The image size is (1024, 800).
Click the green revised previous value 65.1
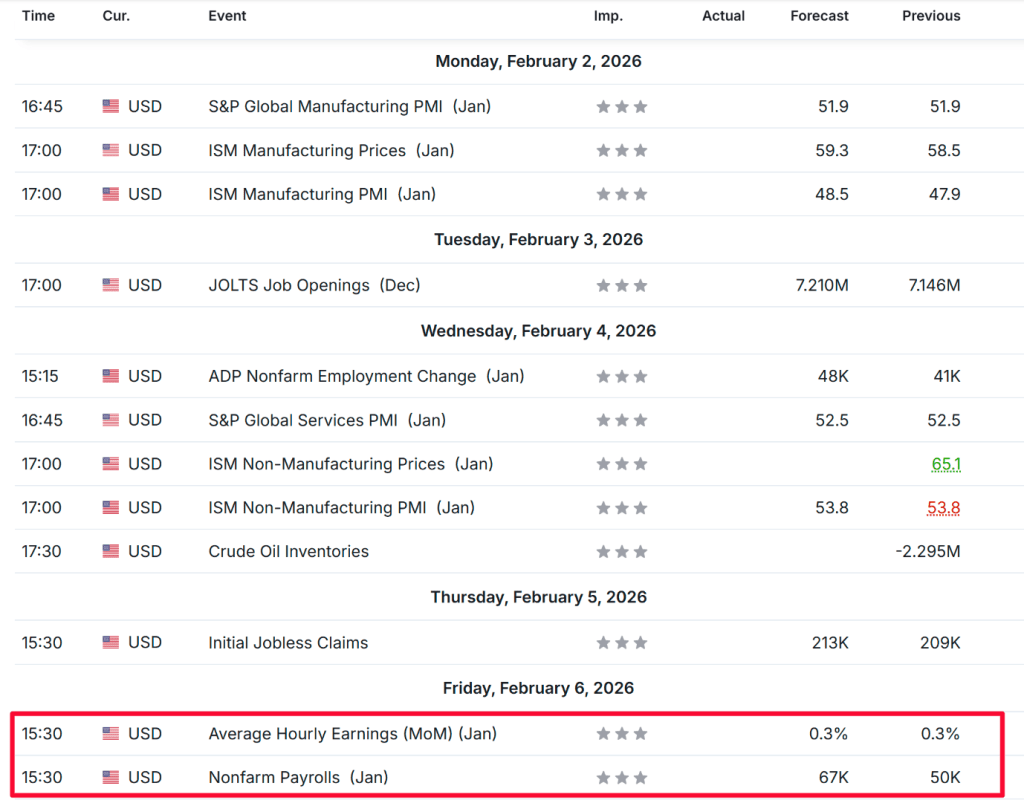pyautogui.click(x=943, y=464)
